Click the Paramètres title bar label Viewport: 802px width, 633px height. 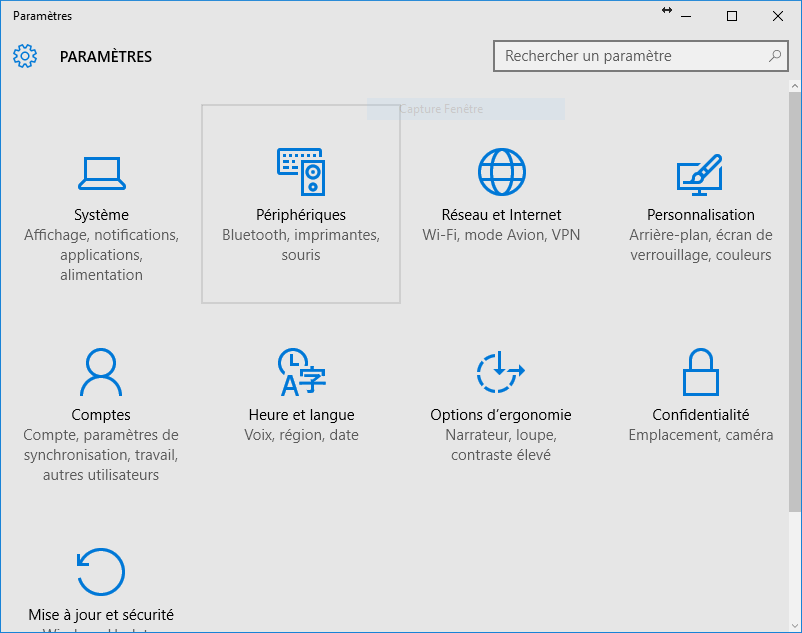[44, 15]
